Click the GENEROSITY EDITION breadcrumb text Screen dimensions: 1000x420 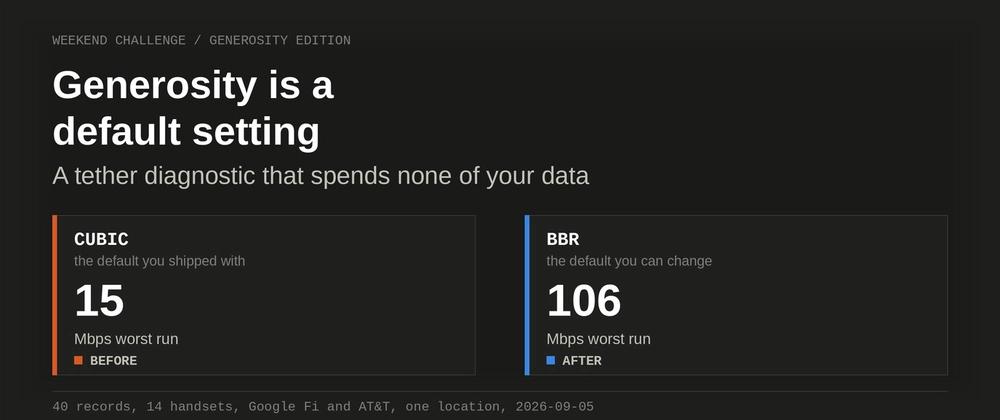pos(280,40)
